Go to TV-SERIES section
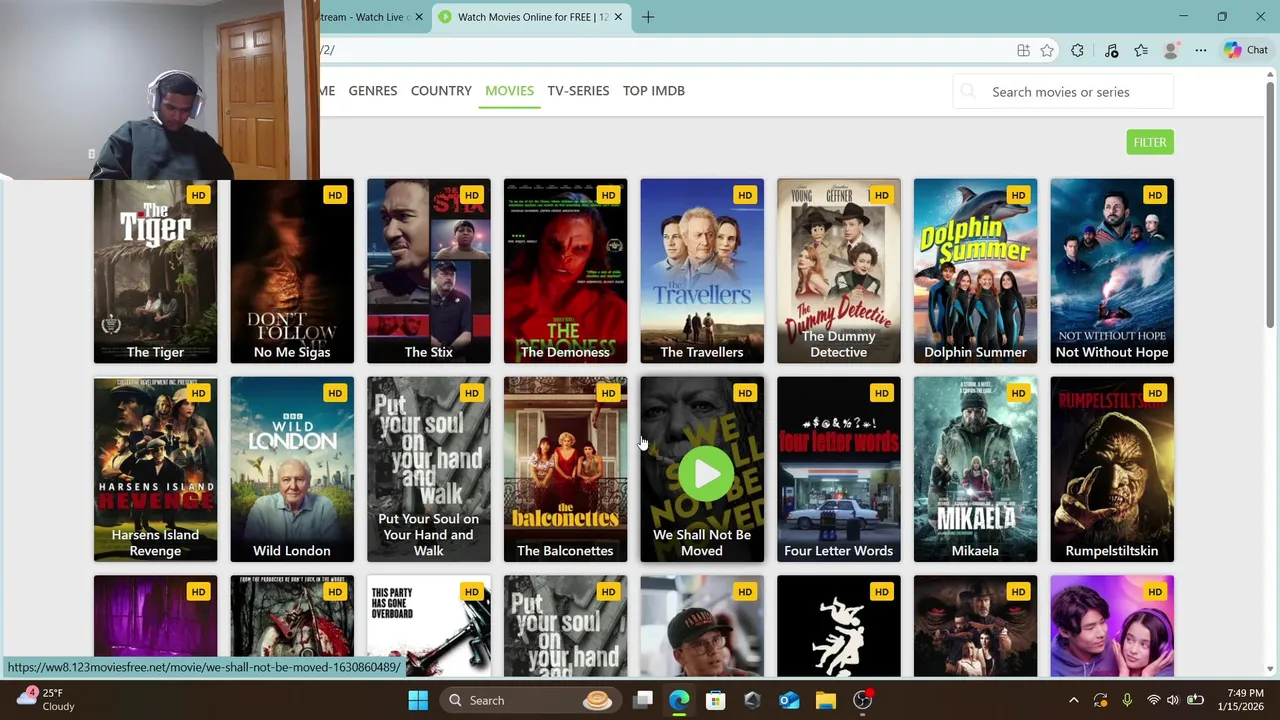The image size is (1280, 720). (578, 90)
